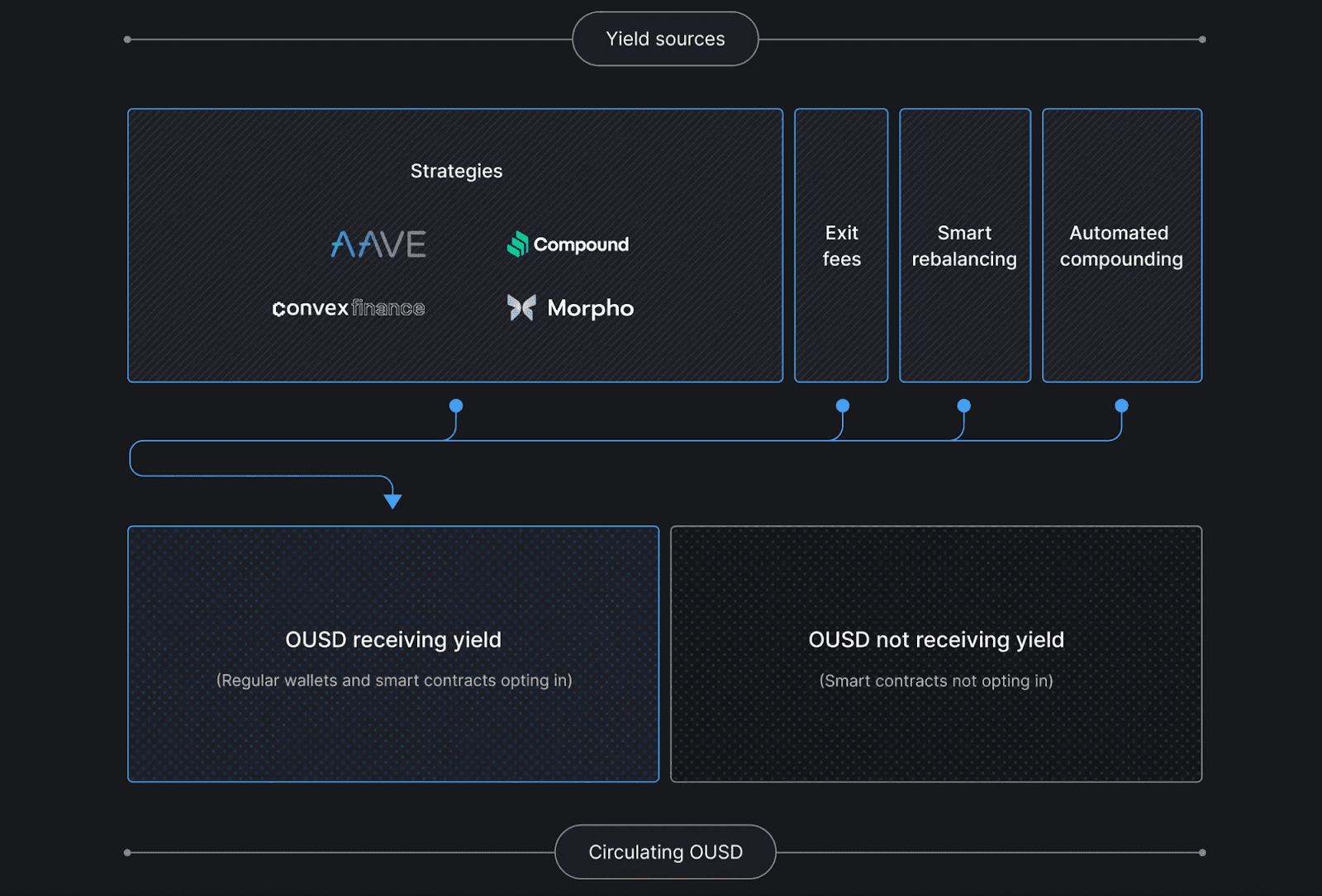
Task: Select the Smart rebalancing box
Action: 964,246
